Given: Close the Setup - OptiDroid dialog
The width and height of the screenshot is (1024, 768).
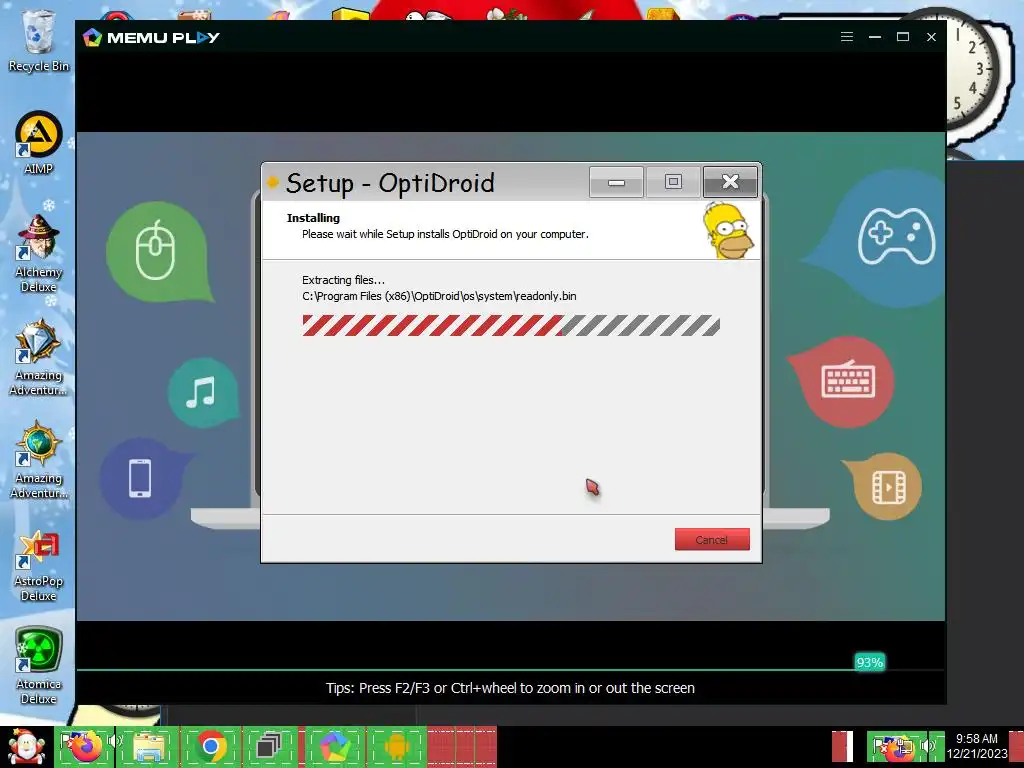Looking at the screenshot, I should pyautogui.click(x=730, y=182).
